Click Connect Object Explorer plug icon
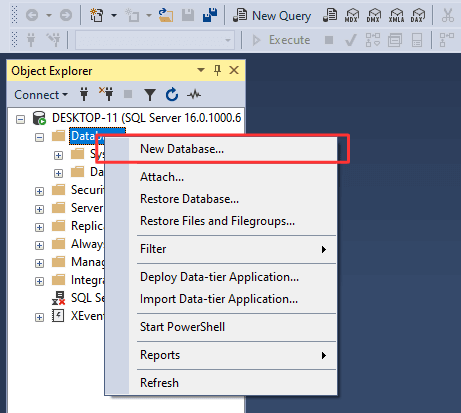The image size is (461, 413). pyautogui.click(x=84, y=95)
